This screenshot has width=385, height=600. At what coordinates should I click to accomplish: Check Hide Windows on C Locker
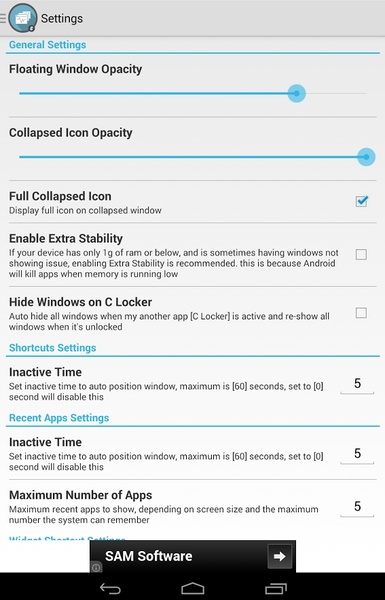[x=361, y=313]
